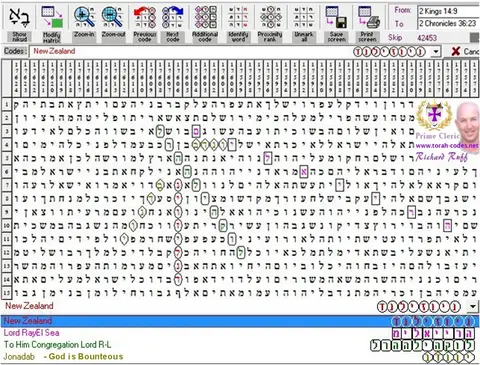Toggle the Show nikud tool
Image resolution: width=480 pixels, height=365 pixels.
click(19, 22)
